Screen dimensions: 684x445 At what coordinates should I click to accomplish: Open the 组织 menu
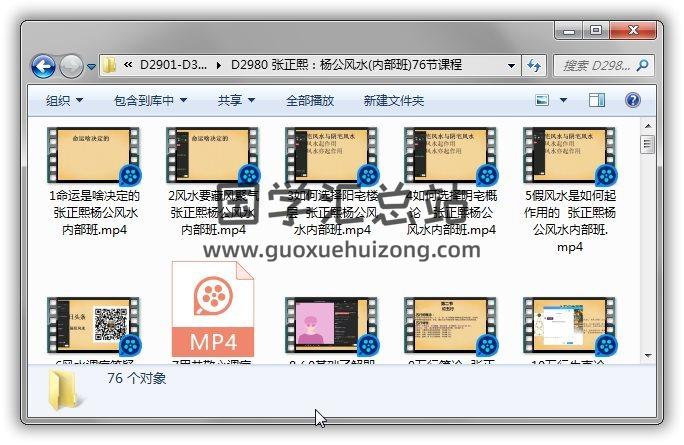(64, 101)
